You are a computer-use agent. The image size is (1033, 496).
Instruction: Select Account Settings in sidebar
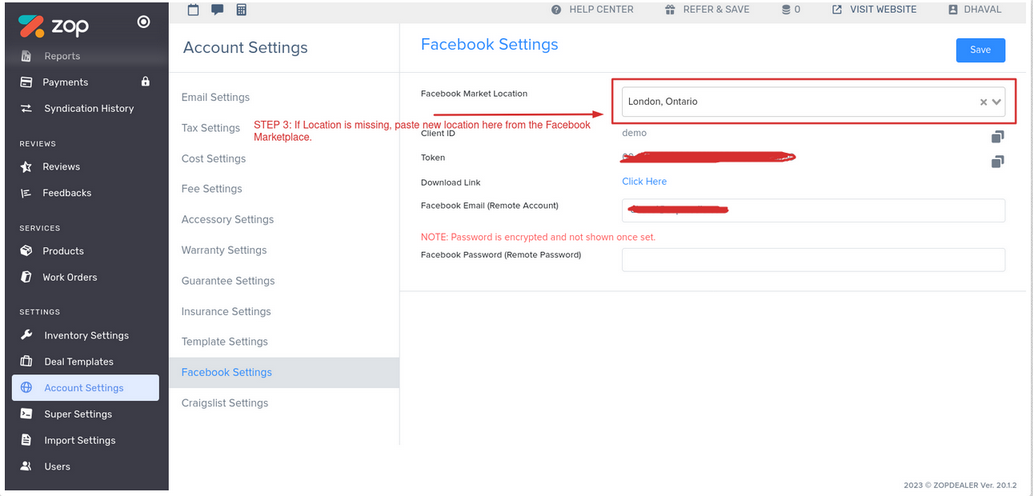tap(86, 388)
